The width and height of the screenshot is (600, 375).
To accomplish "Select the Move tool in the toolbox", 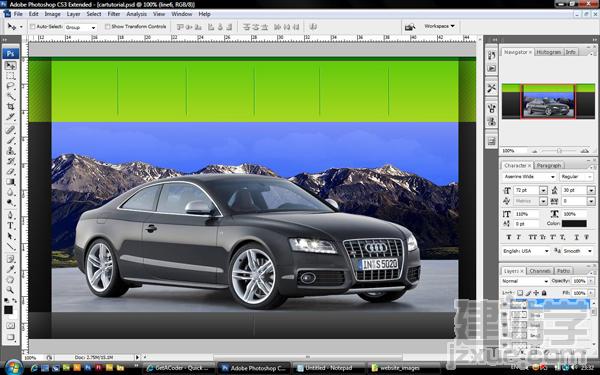I will tap(10, 65).
